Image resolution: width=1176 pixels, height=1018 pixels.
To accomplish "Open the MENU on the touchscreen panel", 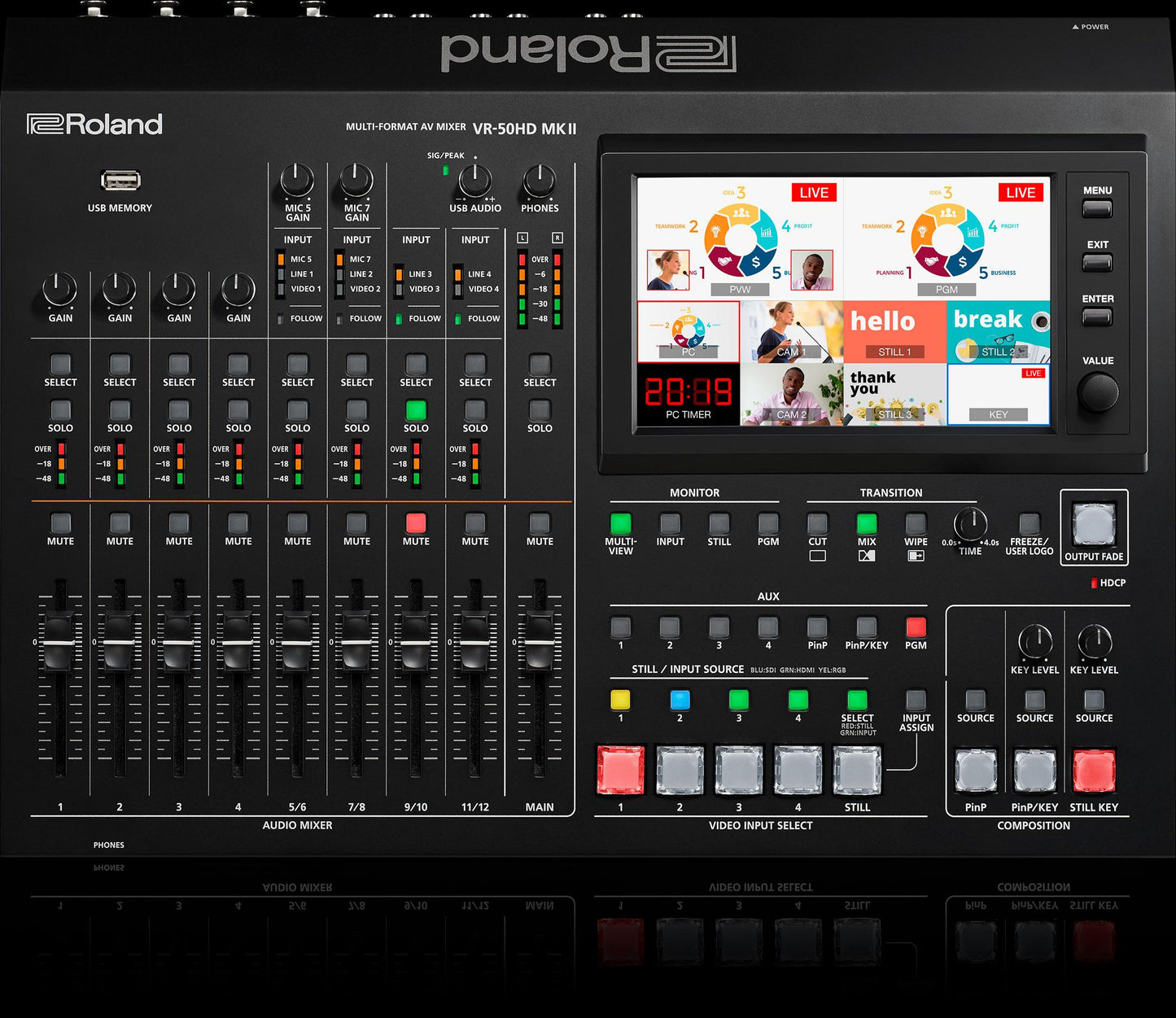I will click(x=1096, y=210).
